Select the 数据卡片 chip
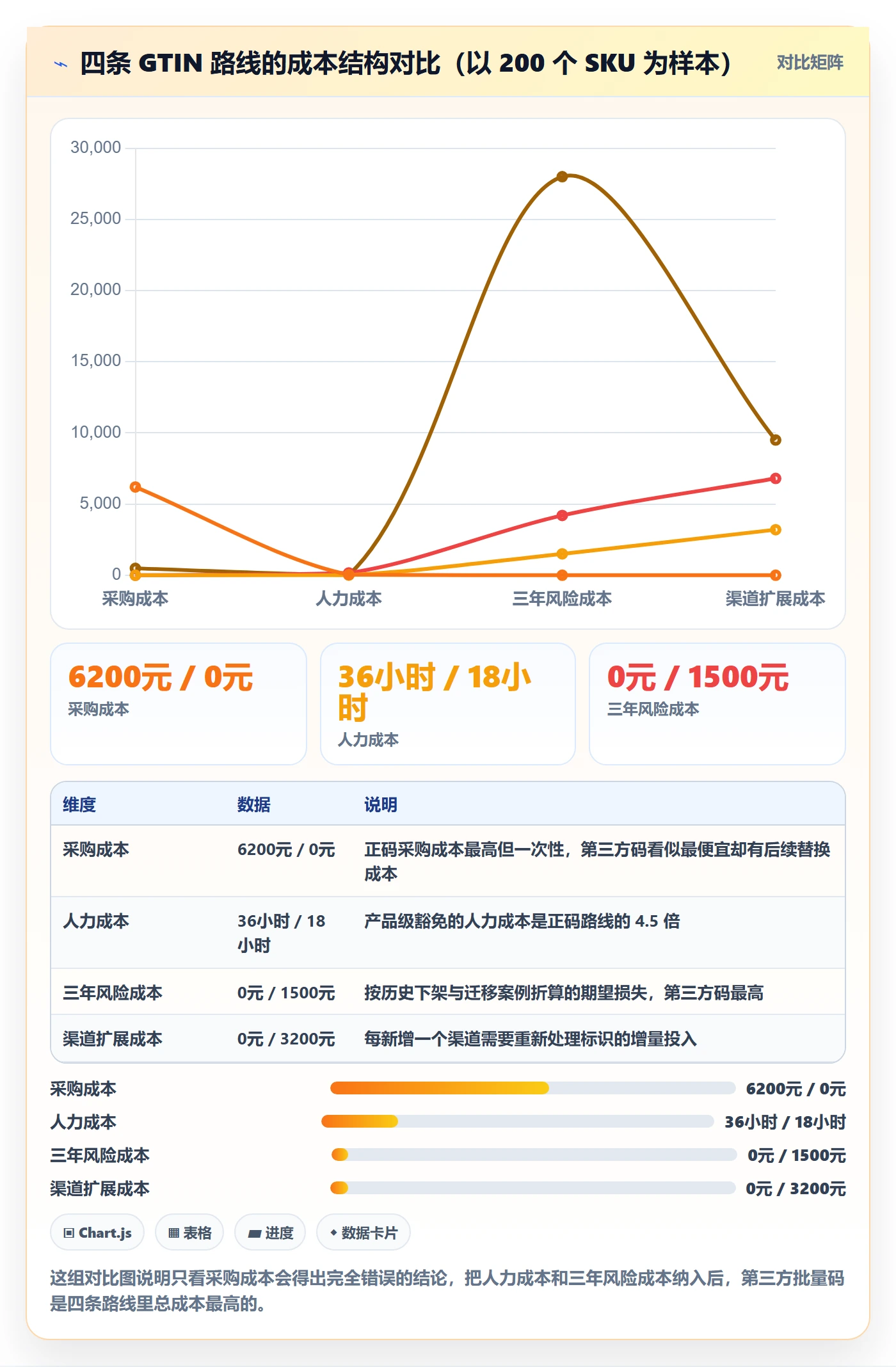 coord(364,1233)
